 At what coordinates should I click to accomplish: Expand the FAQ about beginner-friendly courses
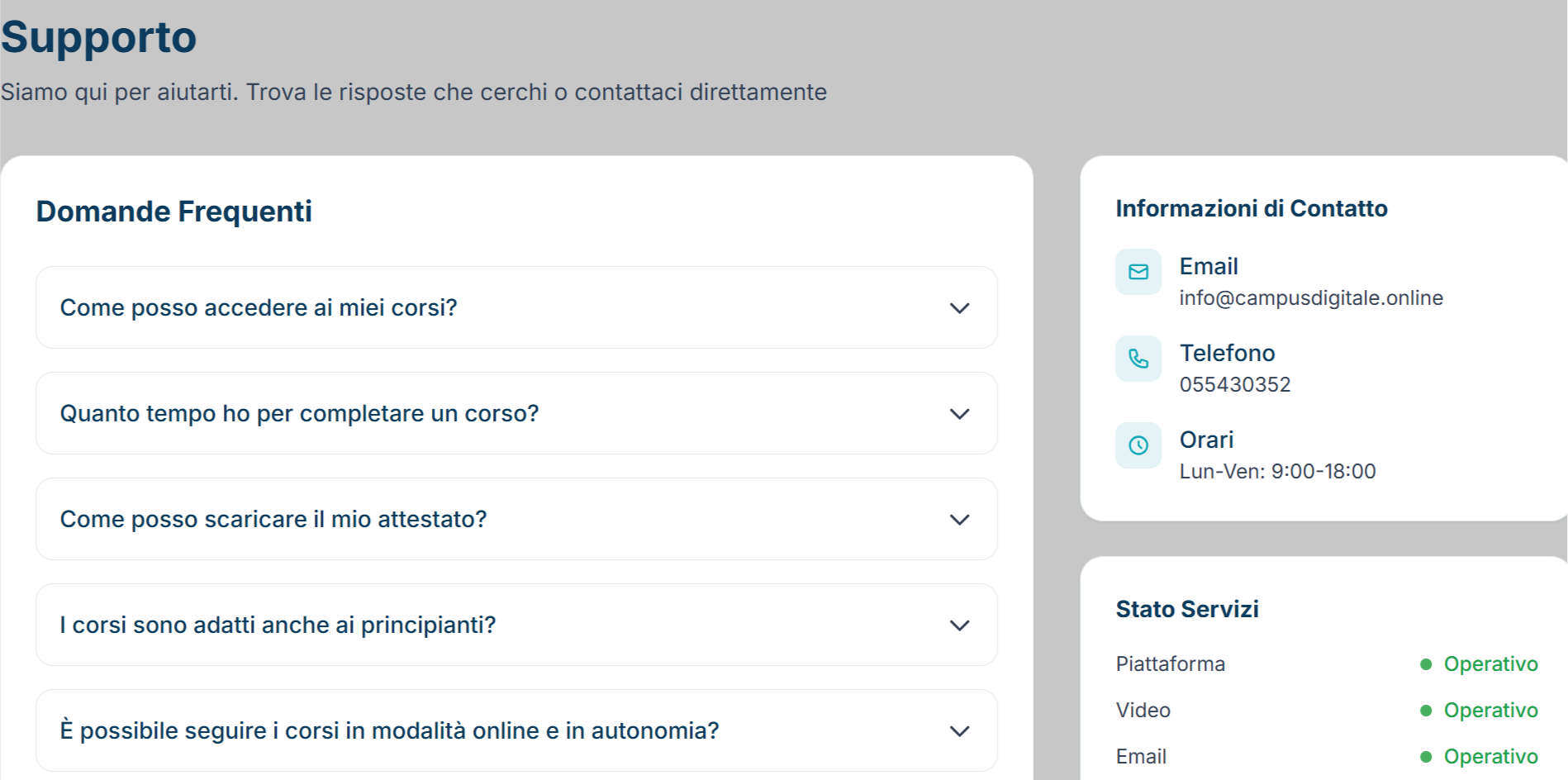pyautogui.click(x=516, y=625)
